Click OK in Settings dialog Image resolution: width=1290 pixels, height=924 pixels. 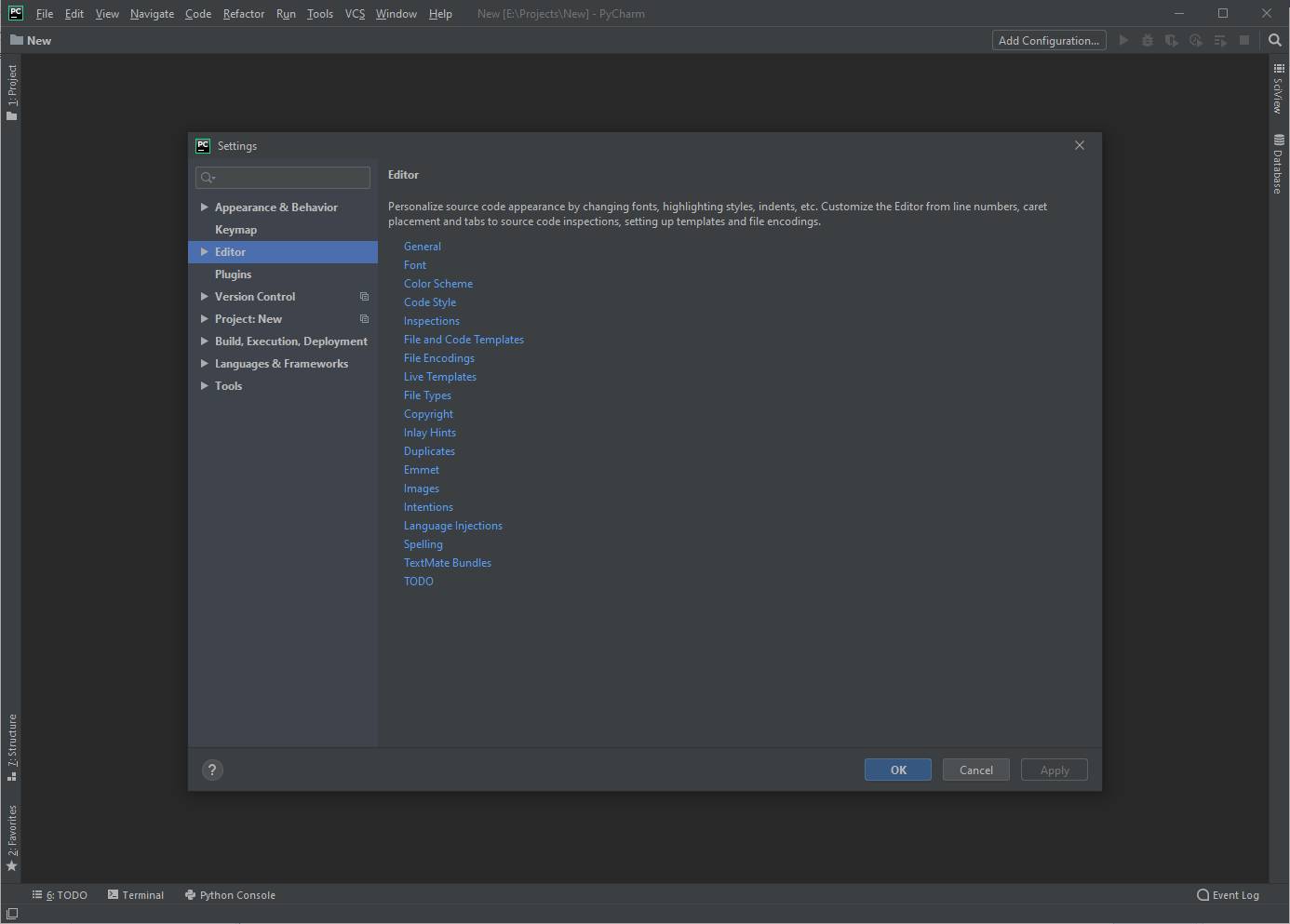pyautogui.click(x=898, y=770)
